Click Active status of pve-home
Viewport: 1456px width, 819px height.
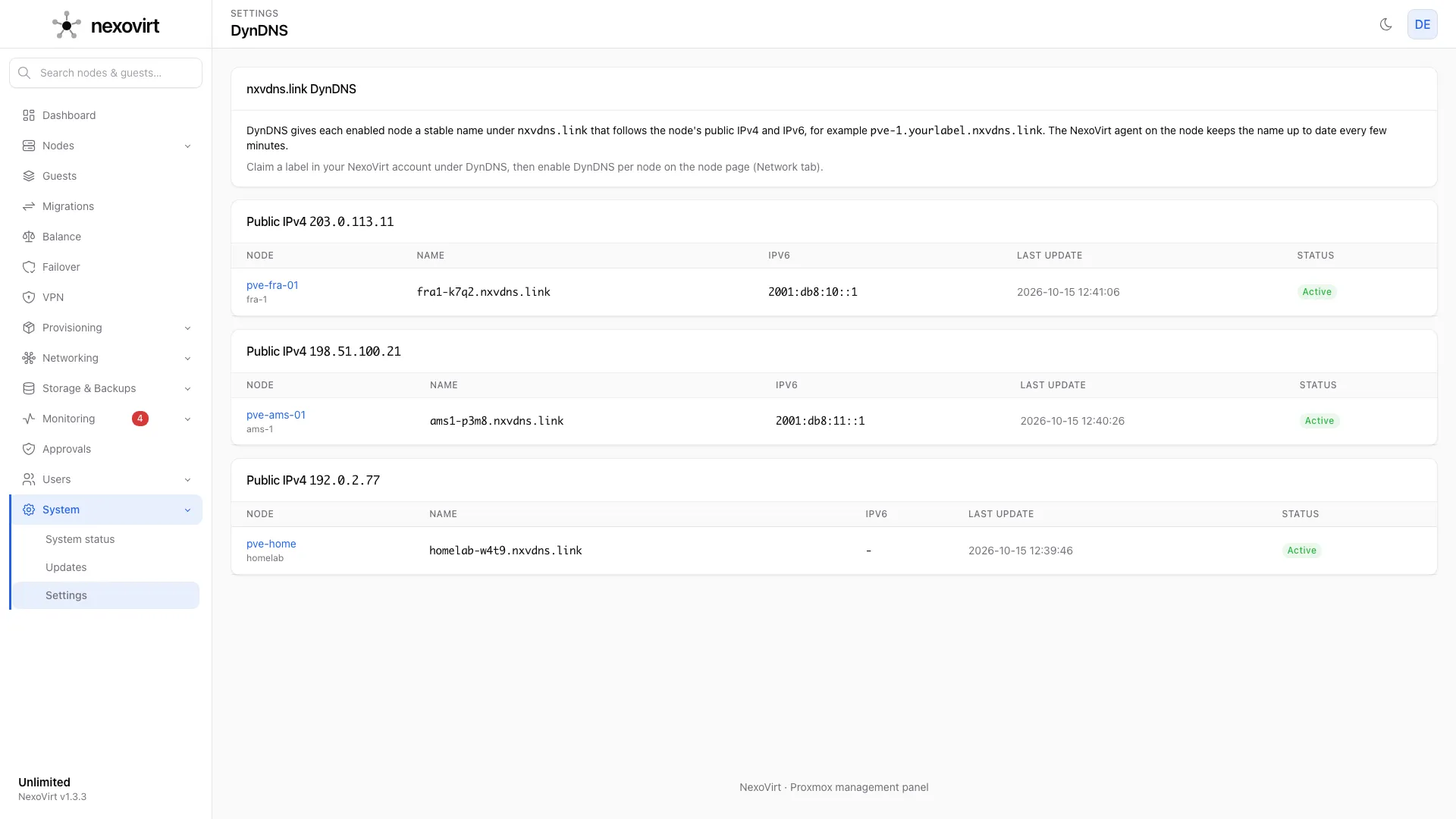coord(1301,551)
